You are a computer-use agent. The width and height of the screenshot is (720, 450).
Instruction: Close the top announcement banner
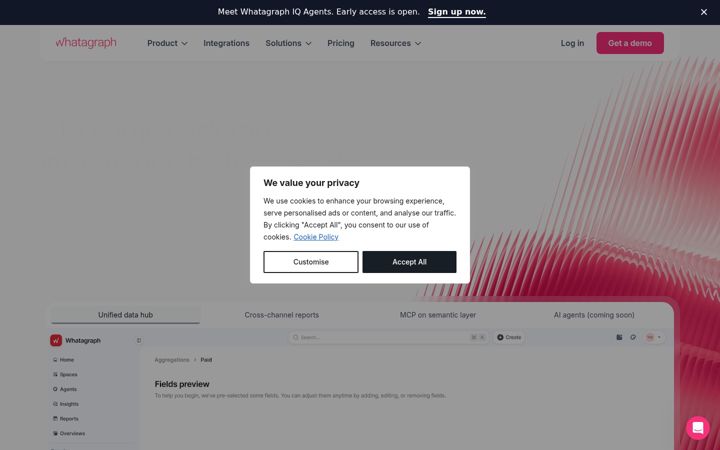[x=703, y=12]
